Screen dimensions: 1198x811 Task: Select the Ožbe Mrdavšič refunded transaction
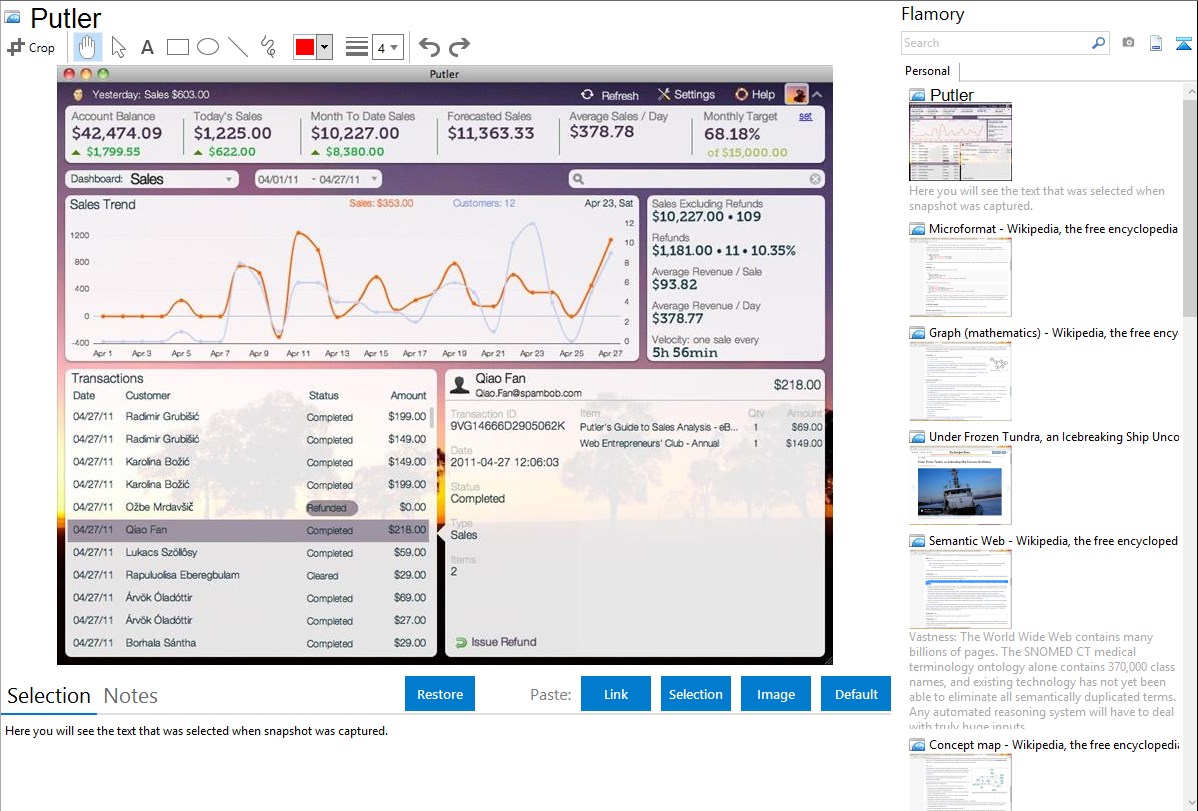click(250, 507)
